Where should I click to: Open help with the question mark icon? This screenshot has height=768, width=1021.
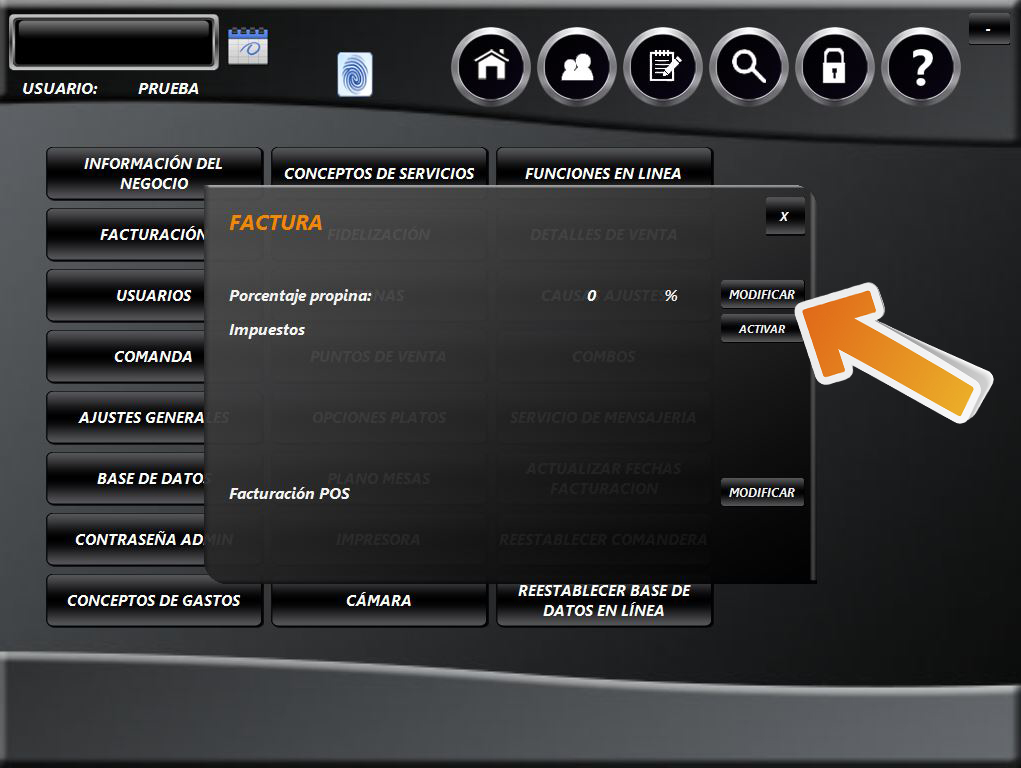coord(921,66)
